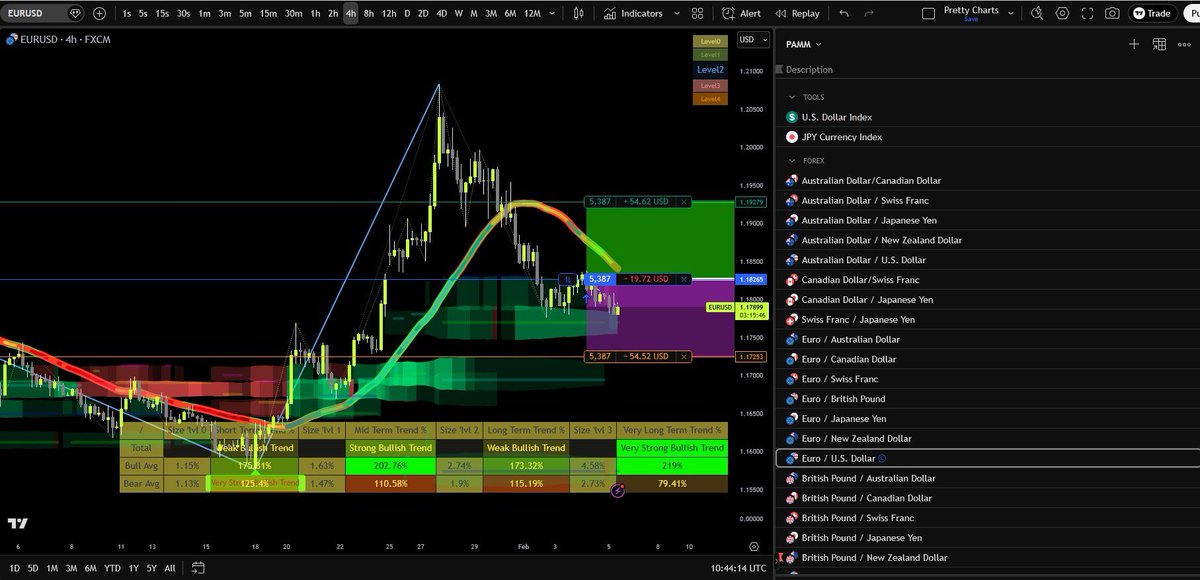
Task: Set the 1D date range
Action: (14, 569)
